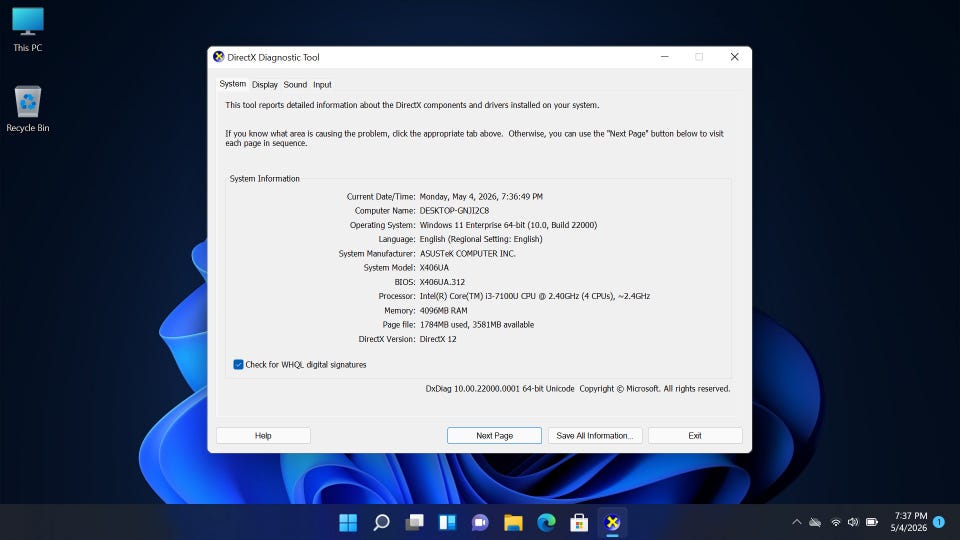This screenshot has width=960, height=540.
Task: Open the notification badge in tray
Action: (939, 522)
